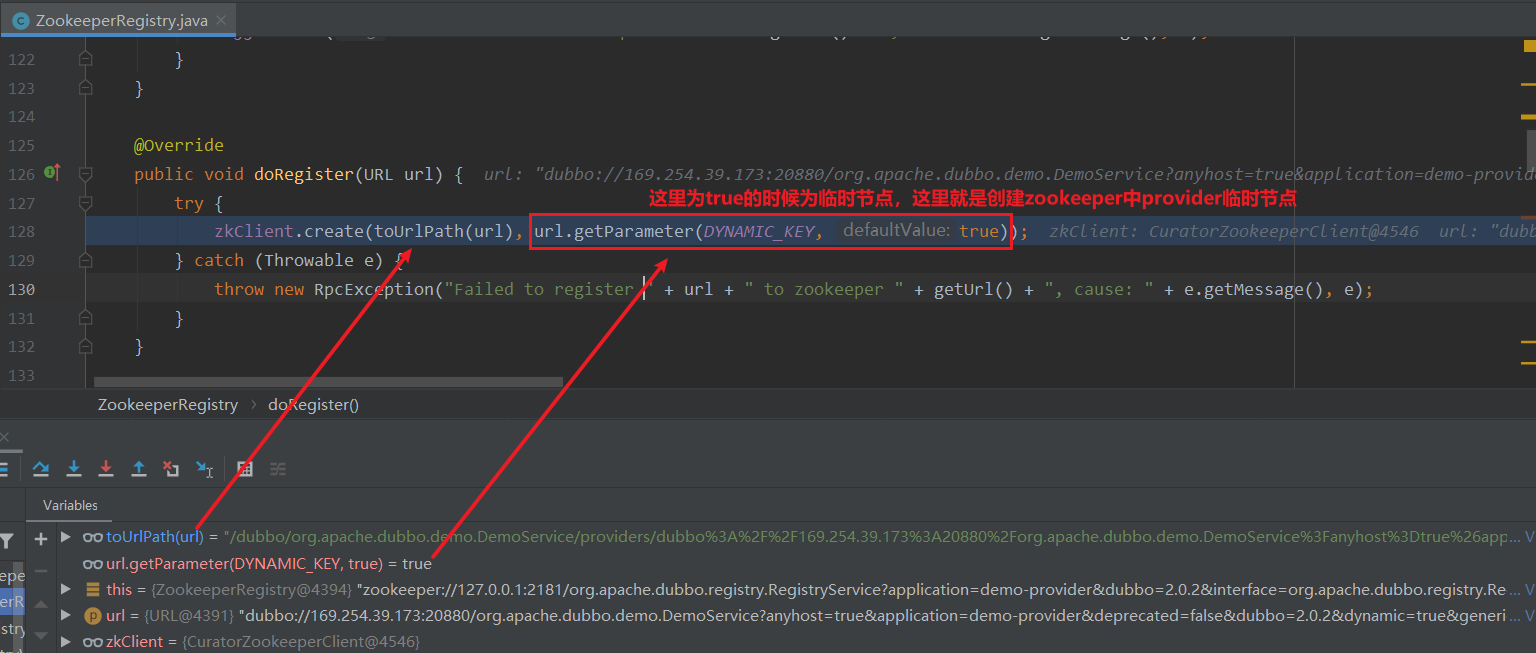This screenshot has height=653, width=1536.
Task: Click the New Watch plus icon
Action: 41,539
